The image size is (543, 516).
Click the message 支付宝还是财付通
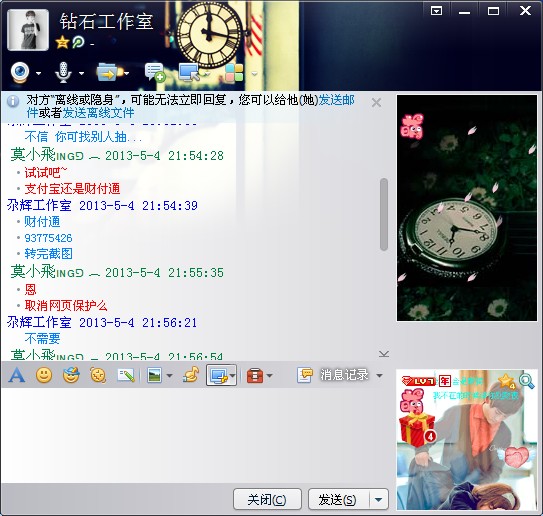coord(72,189)
